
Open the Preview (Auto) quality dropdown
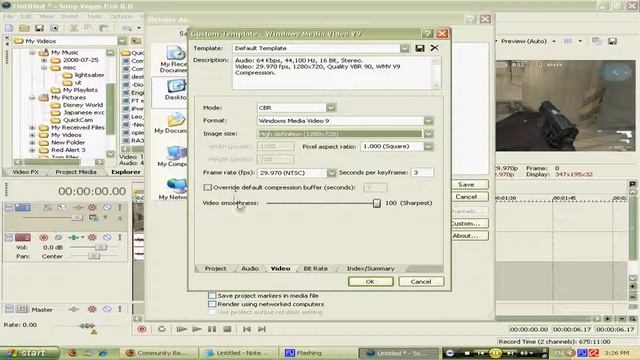coord(554,41)
